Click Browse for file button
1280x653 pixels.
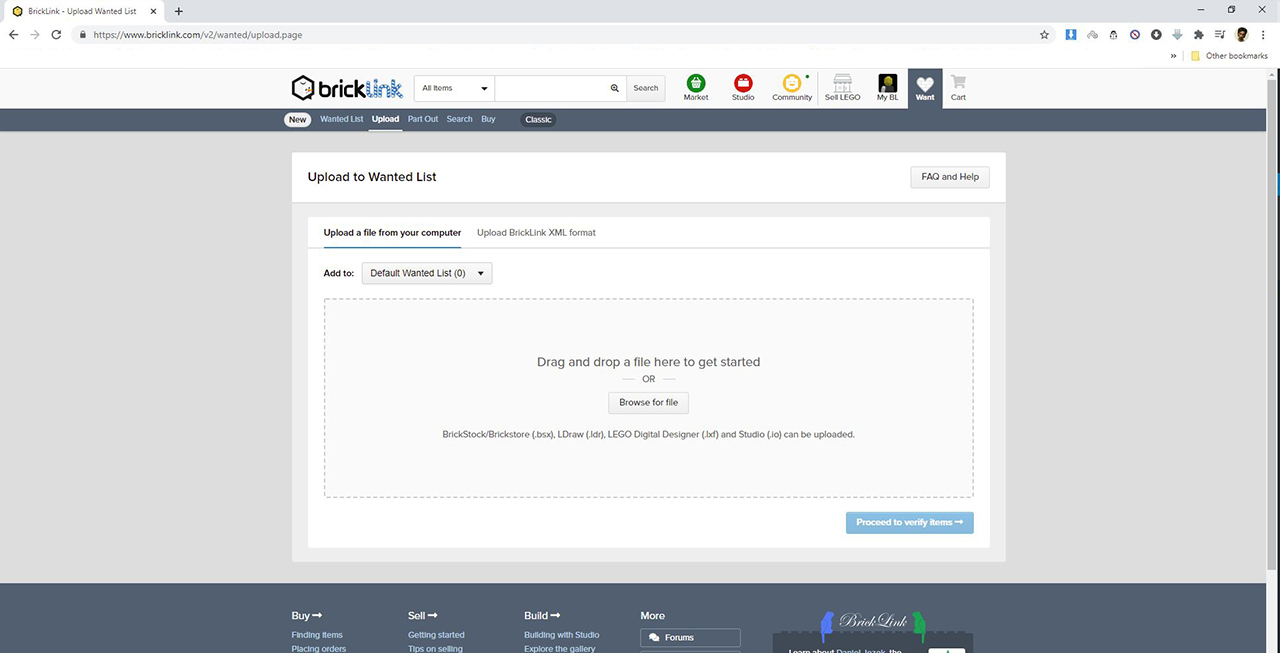(x=648, y=402)
